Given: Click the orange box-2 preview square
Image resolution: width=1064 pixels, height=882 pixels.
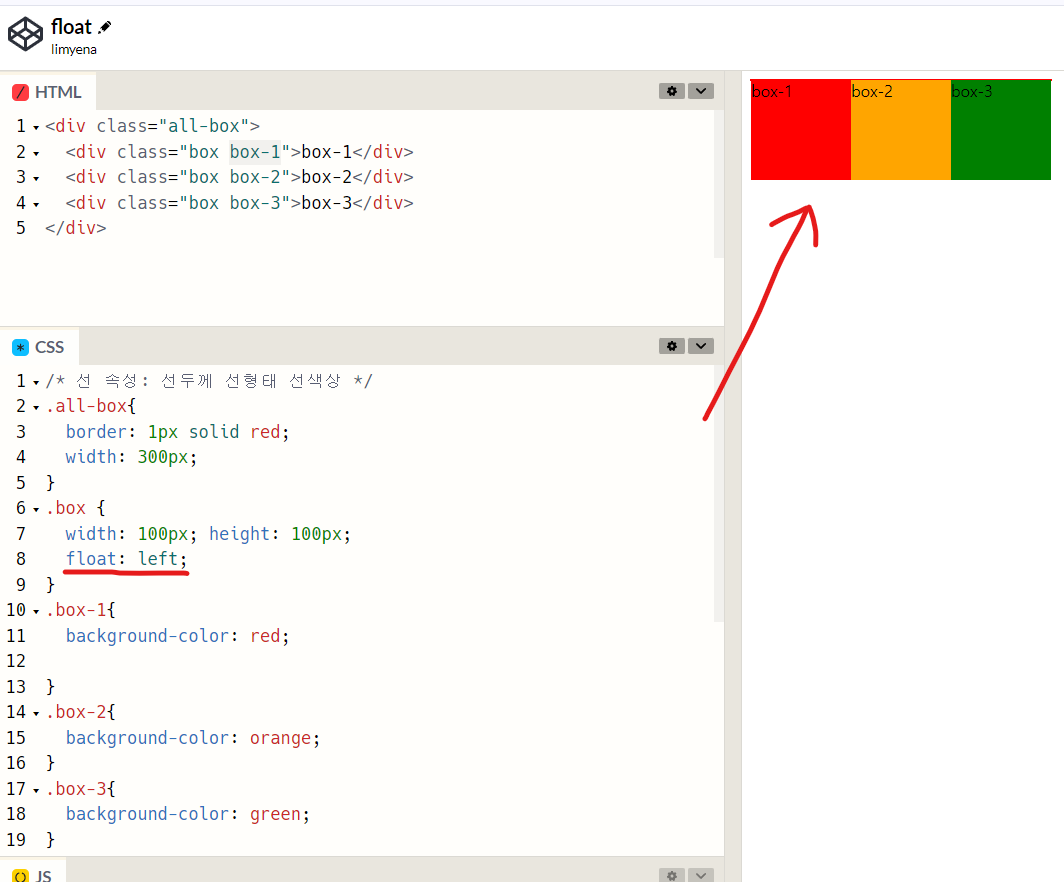Looking at the screenshot, I should pyautogui.click(x=900, y=130).
